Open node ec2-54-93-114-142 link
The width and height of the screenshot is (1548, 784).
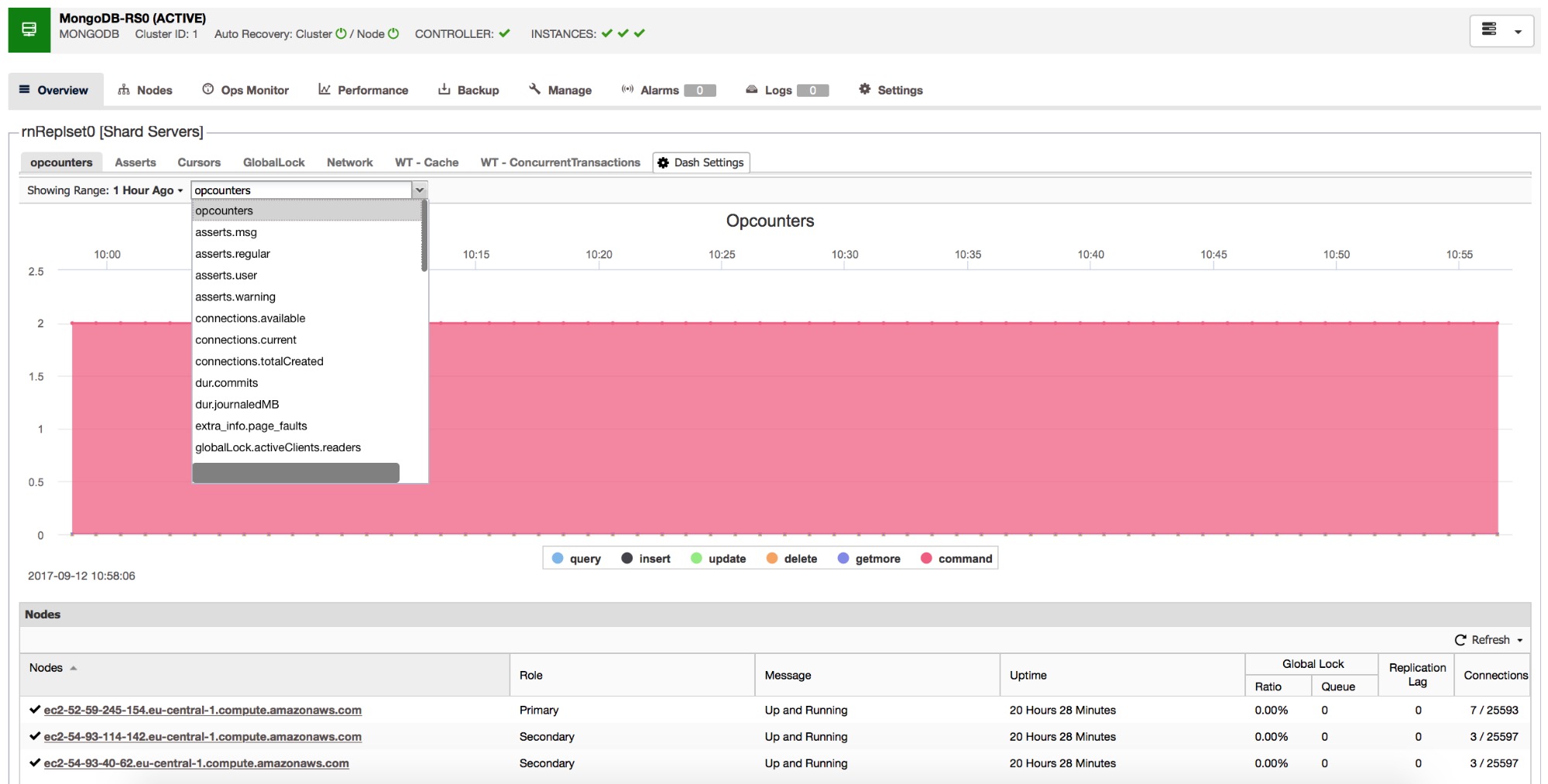[203, 737]
